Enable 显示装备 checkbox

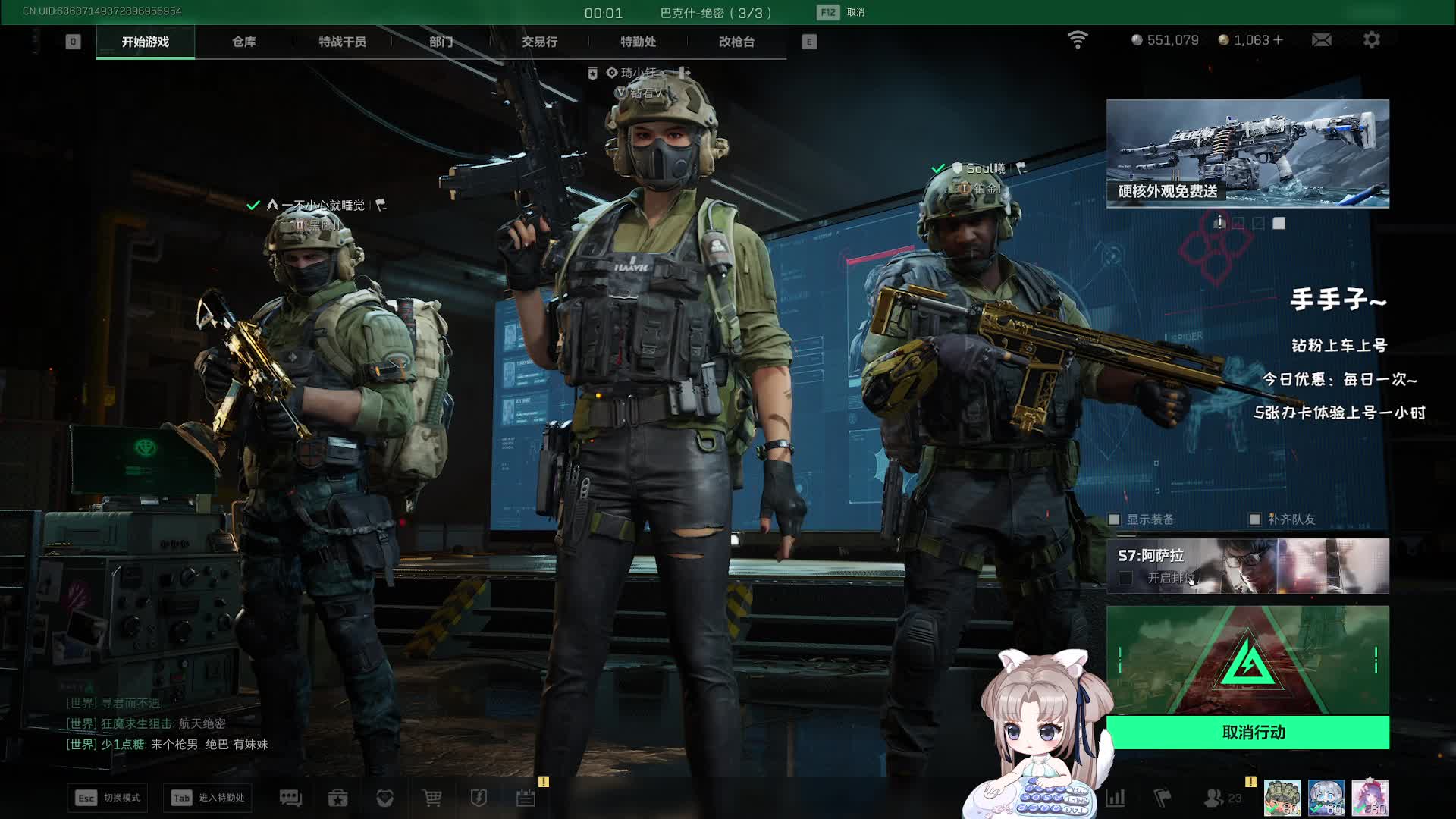(1114, 519)
